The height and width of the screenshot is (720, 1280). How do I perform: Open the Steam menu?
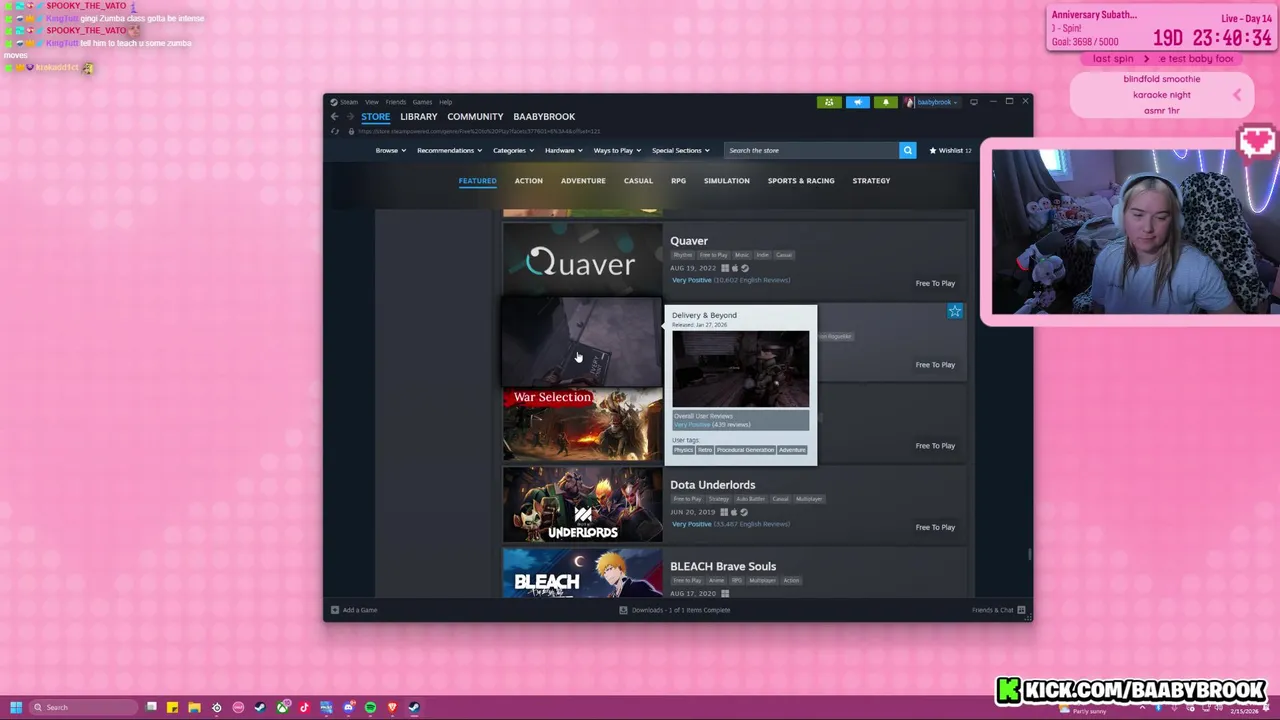point(349,102)
